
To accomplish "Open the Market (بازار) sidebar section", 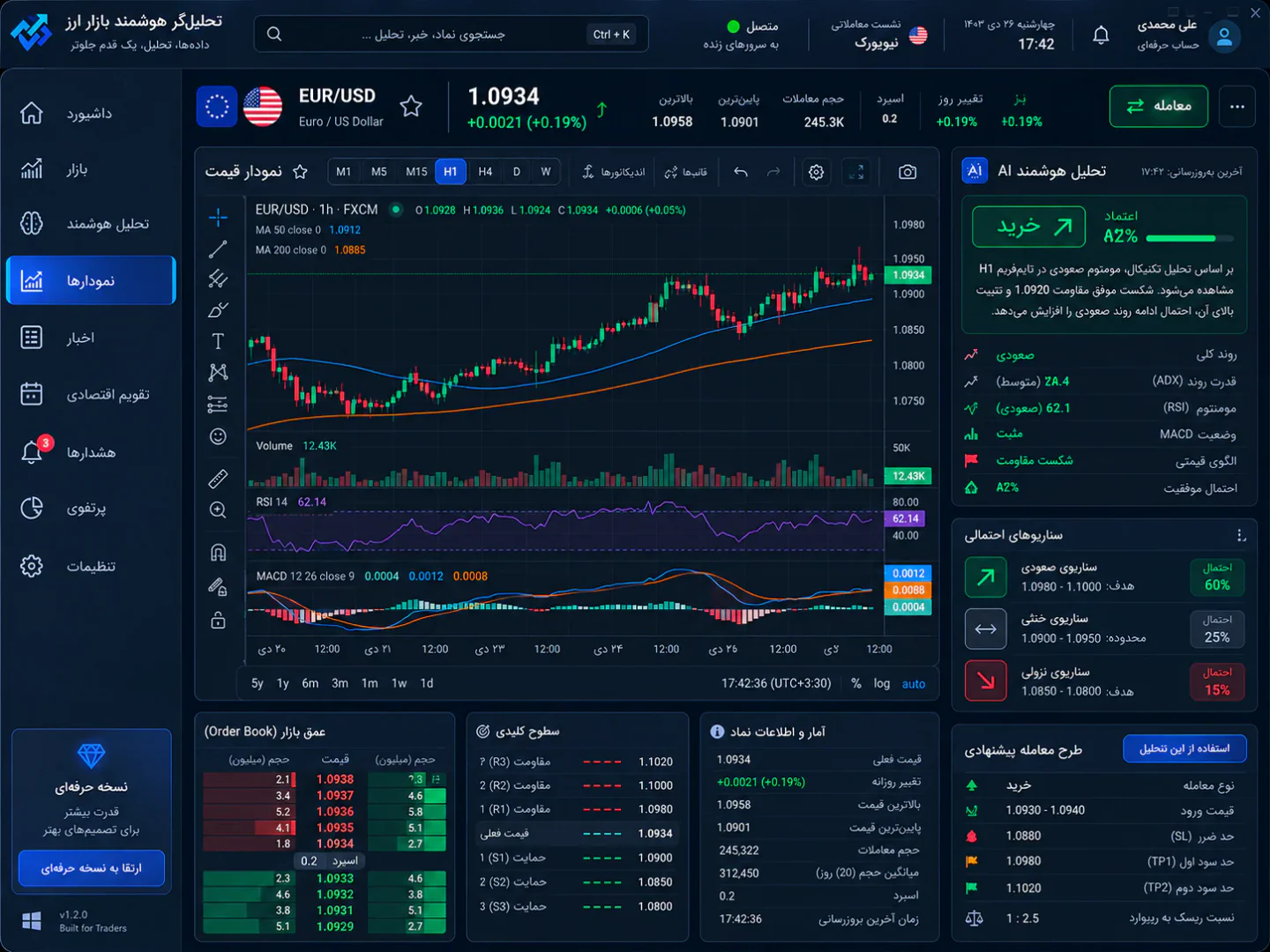I will pos(91,169).
